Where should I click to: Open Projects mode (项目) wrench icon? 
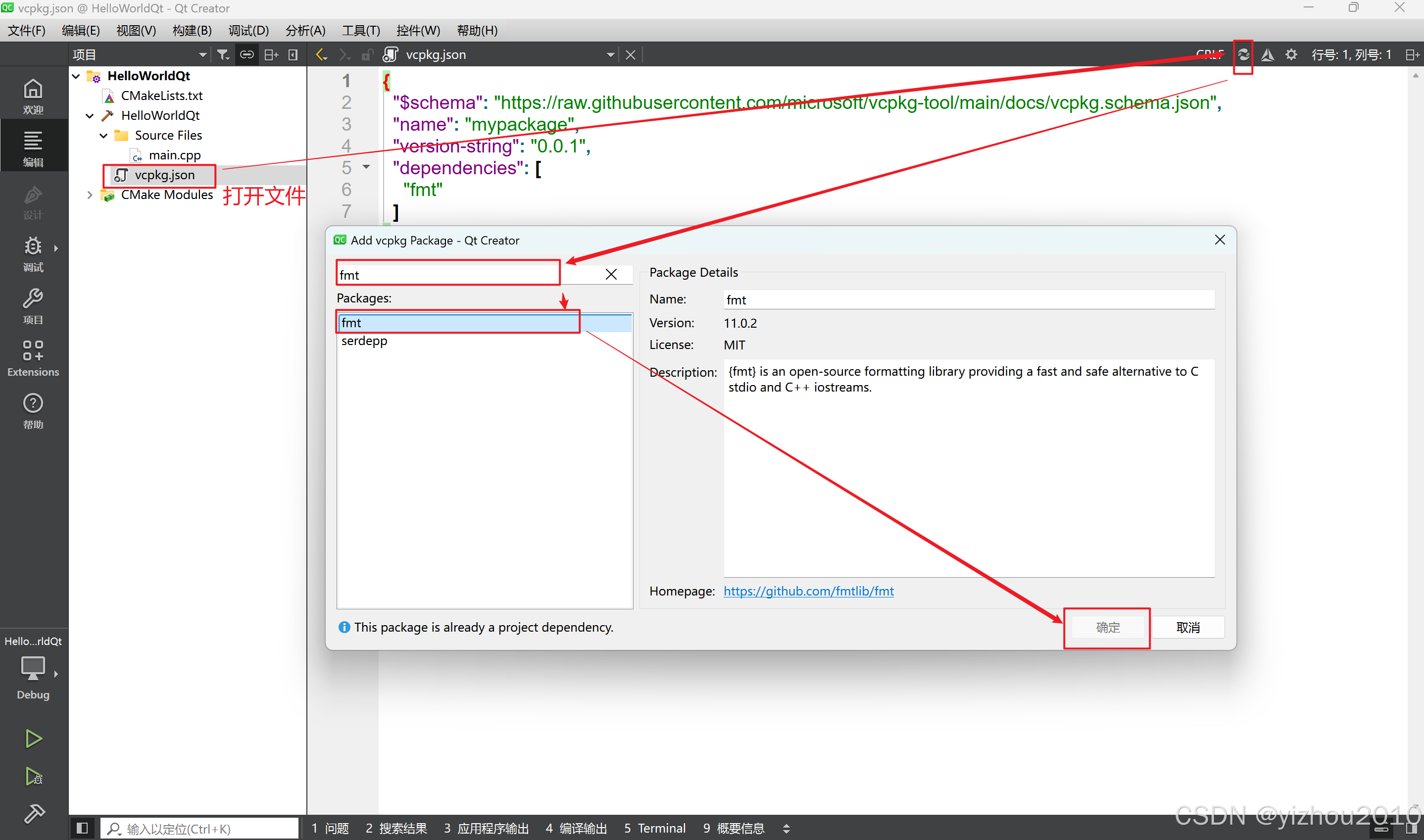[x=33, y=306]
